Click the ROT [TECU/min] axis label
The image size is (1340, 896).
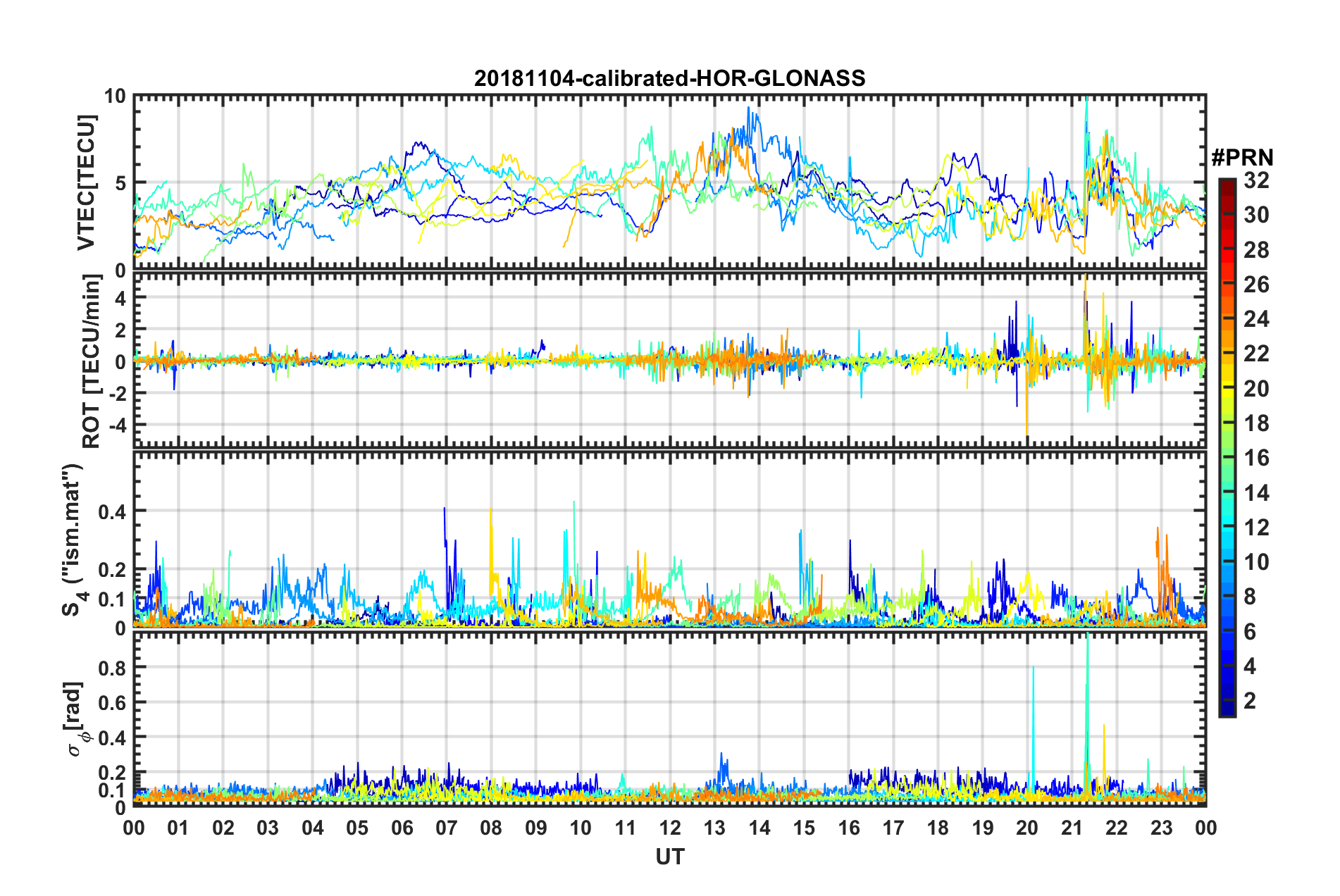pyautogui.click(x=92, y=361)
